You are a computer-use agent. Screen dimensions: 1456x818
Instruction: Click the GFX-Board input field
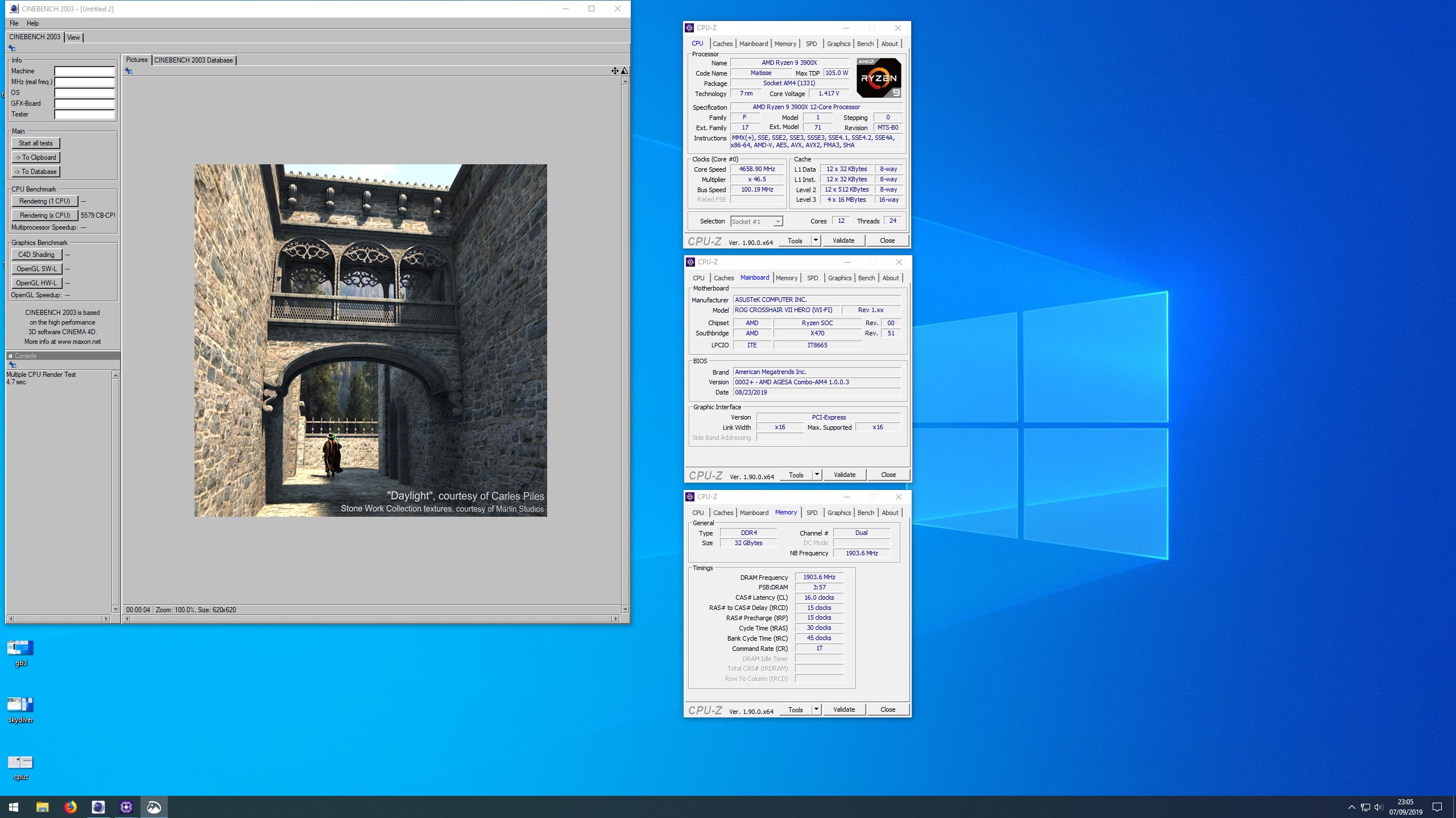coord(85,103)
